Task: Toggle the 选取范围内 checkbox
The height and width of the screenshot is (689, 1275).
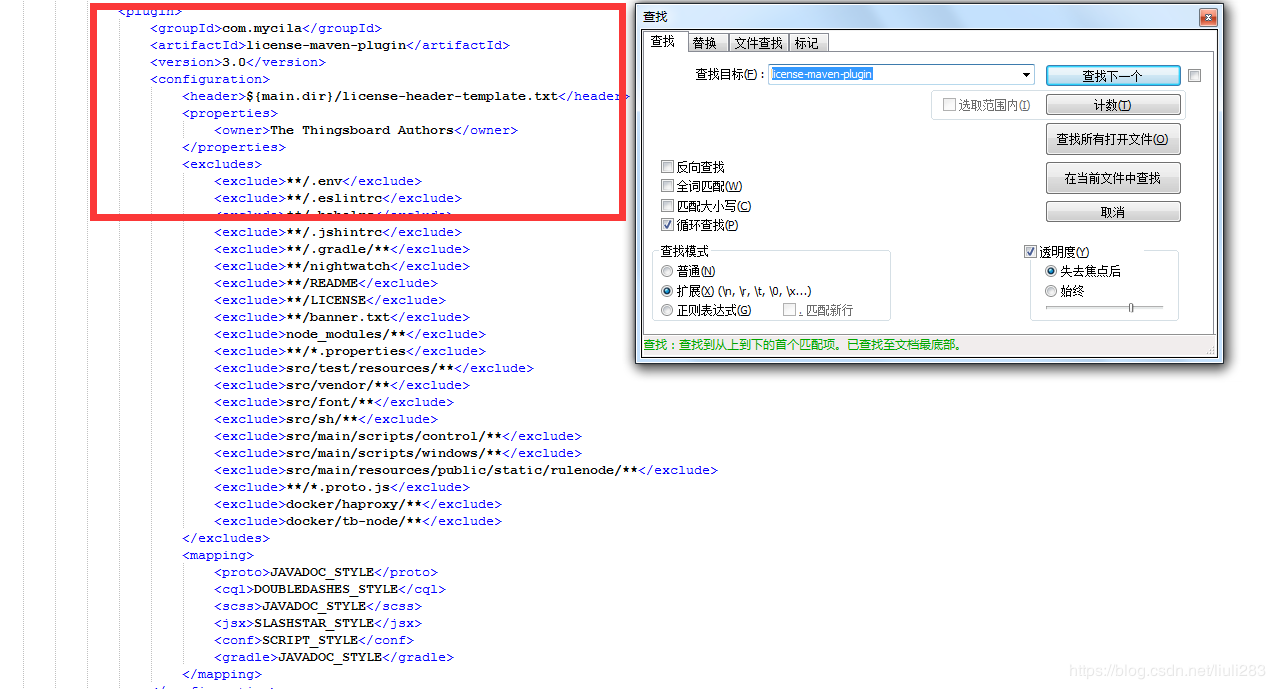Action: point(986,105)
